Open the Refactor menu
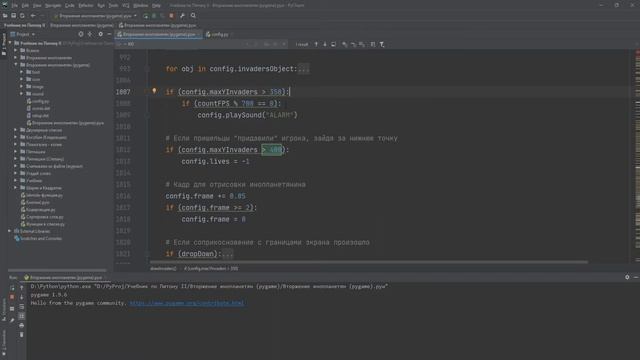This screenshot has width=640, height=360. [86, 6]
